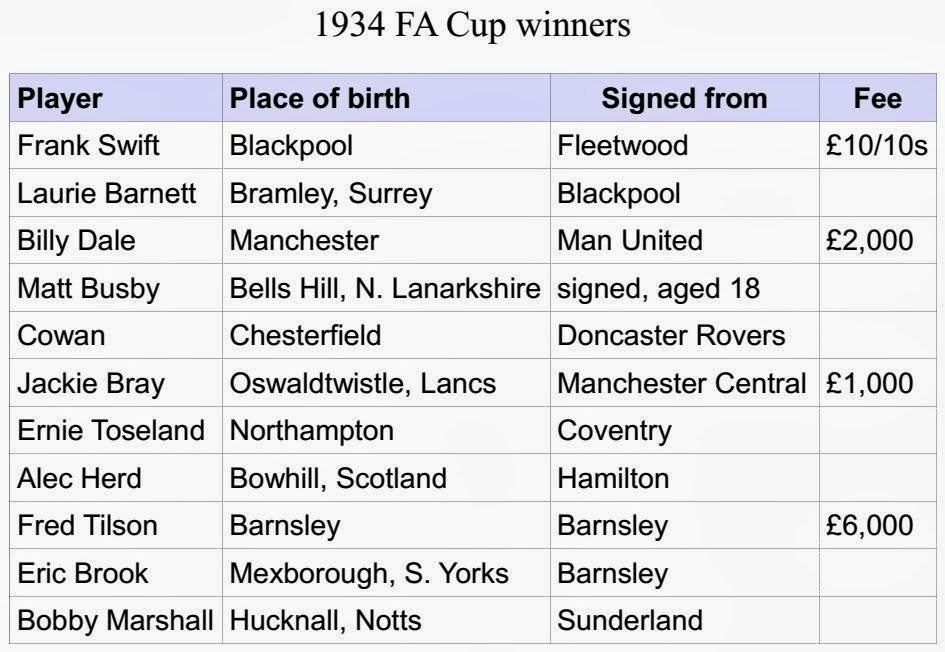Click the Place of birth header

320,98
